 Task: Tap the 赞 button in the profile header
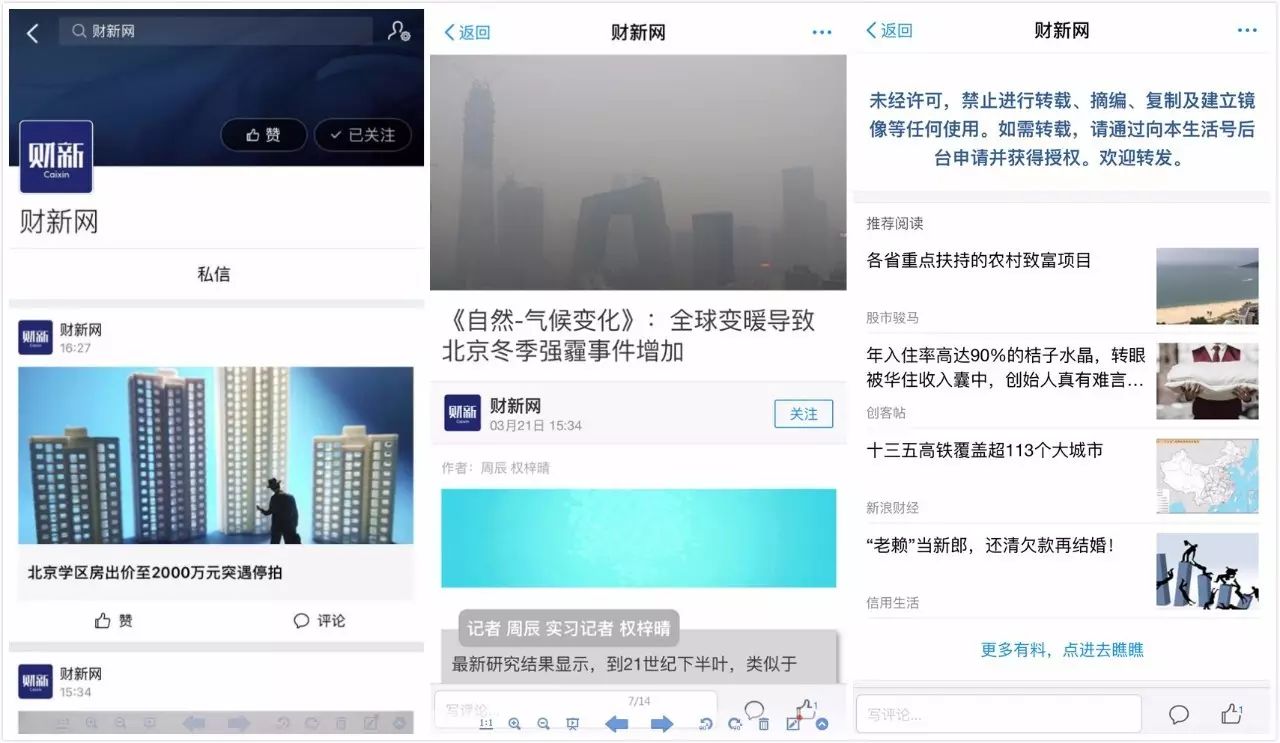263,135
